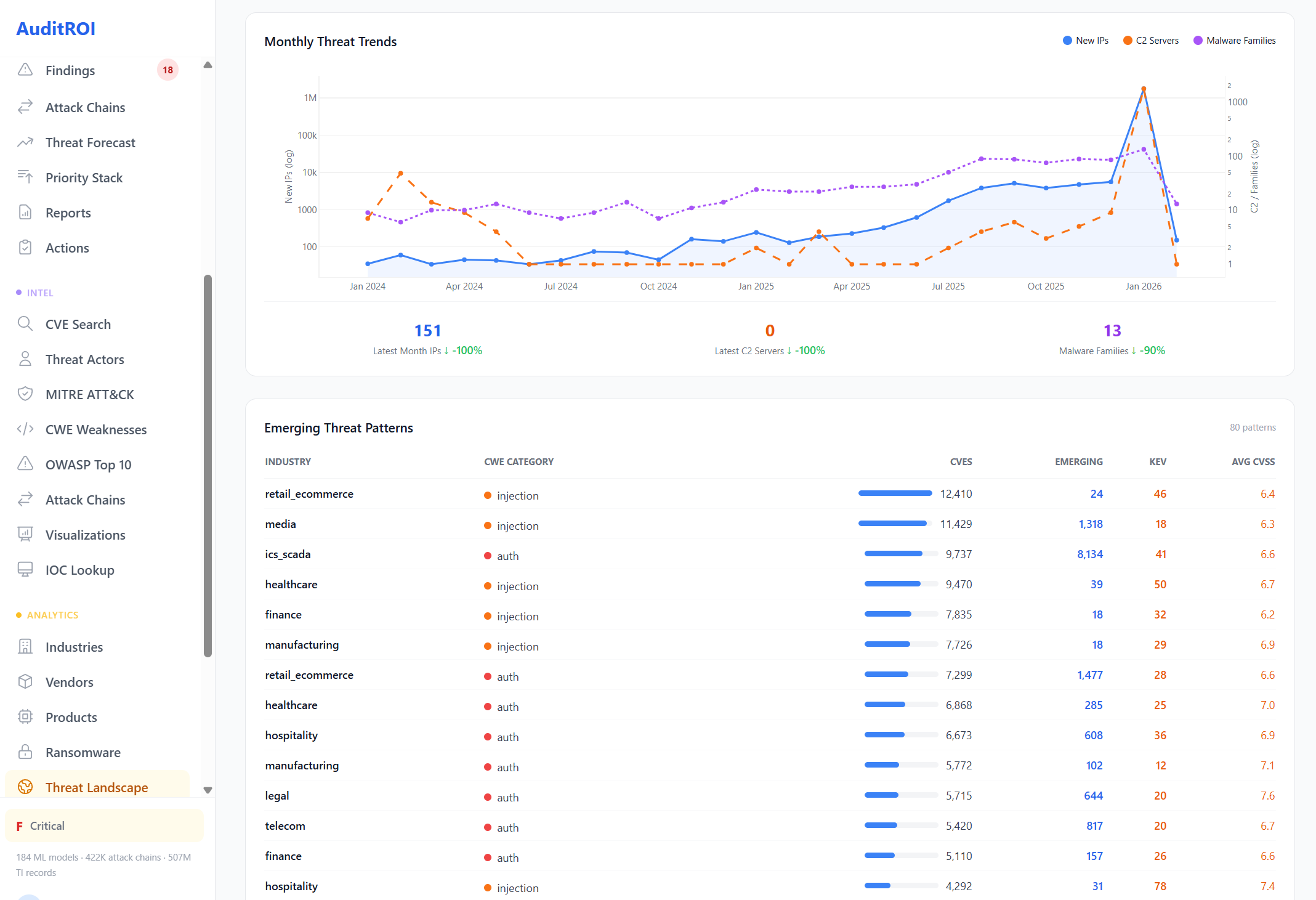Image resolution: width=1316 pixels, height=900 pixels.
Task: Click sidebar scroll down arrow
Action: pyautogui.click(x=208, y=790)
